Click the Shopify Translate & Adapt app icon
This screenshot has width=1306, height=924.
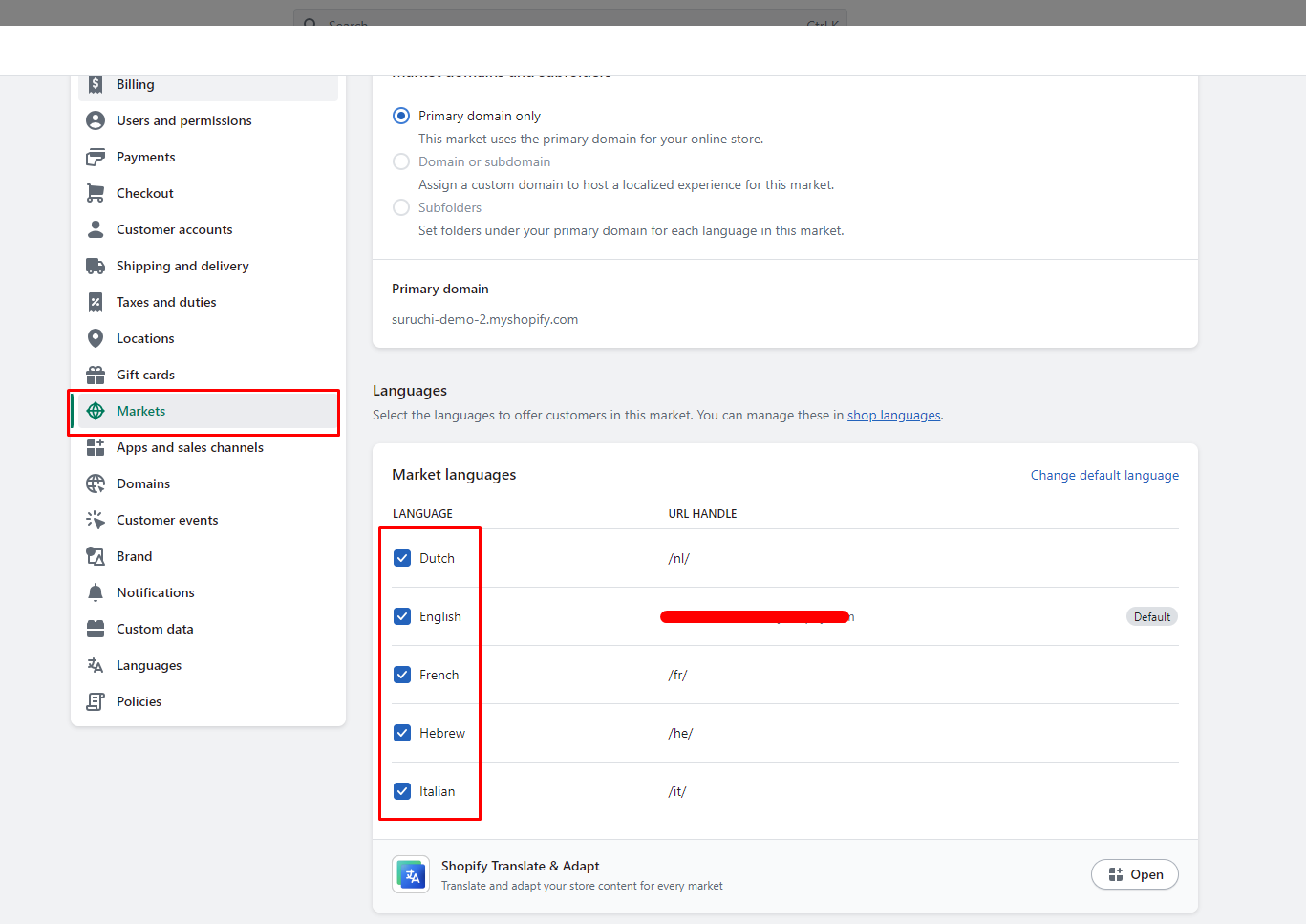(411, 874)
